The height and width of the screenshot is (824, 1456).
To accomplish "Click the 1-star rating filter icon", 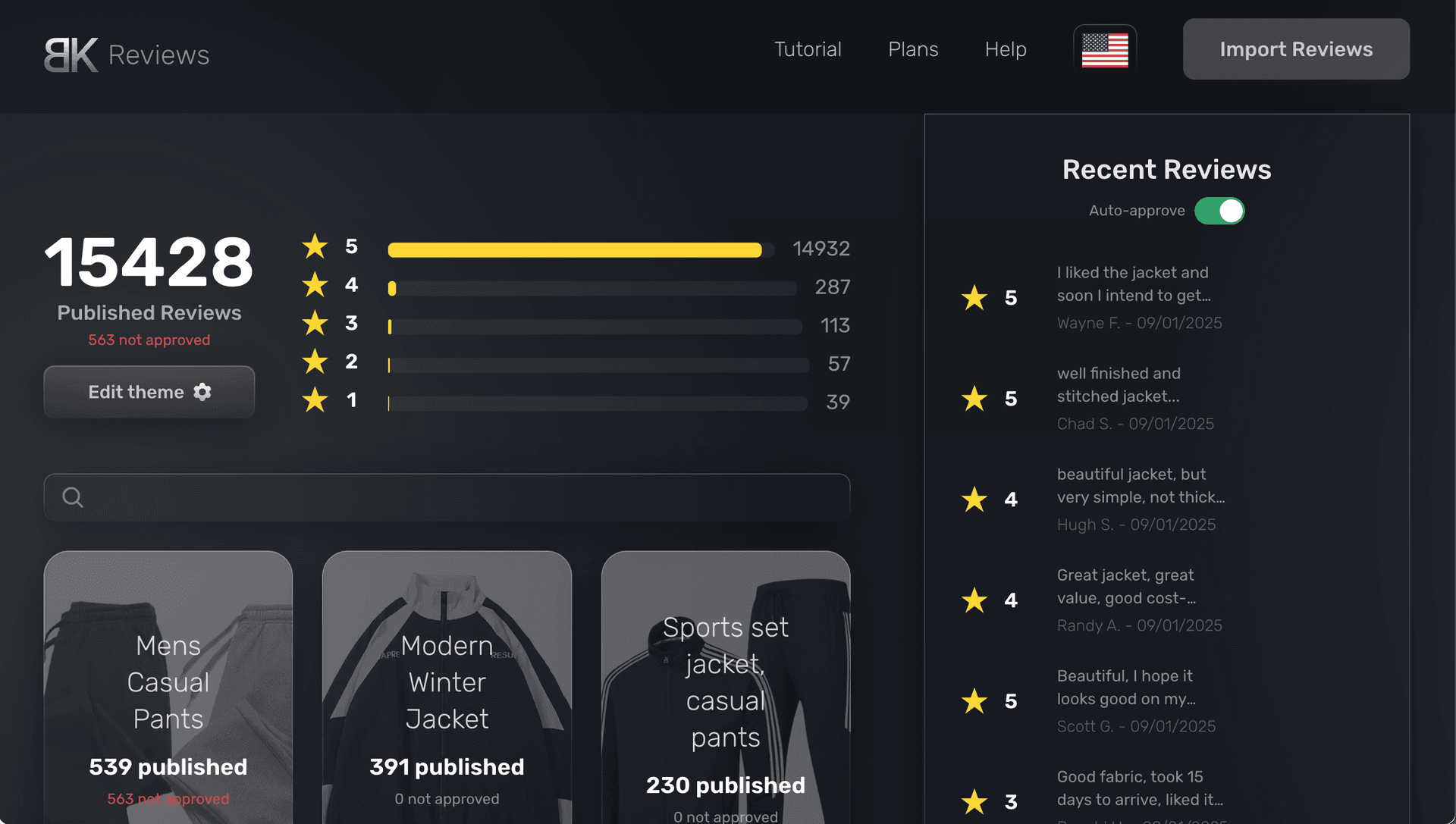I will point(316,400).
